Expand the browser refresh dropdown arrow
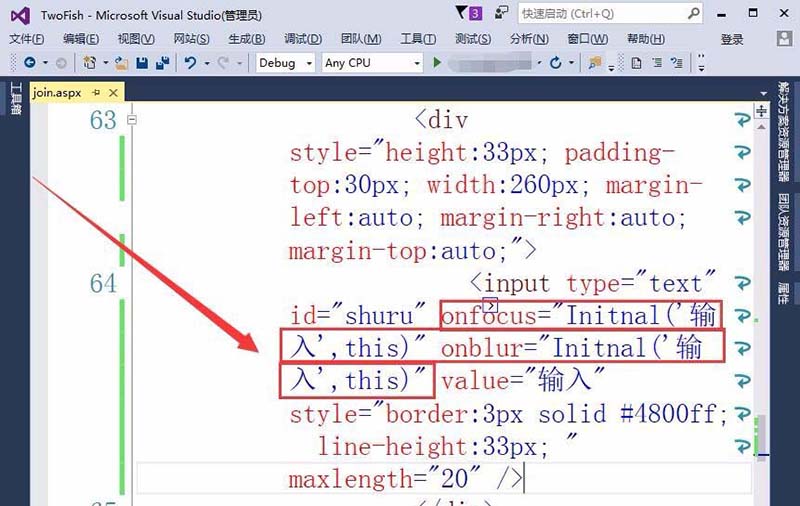Viewport: 800px width, 506px height. point(571,63)
